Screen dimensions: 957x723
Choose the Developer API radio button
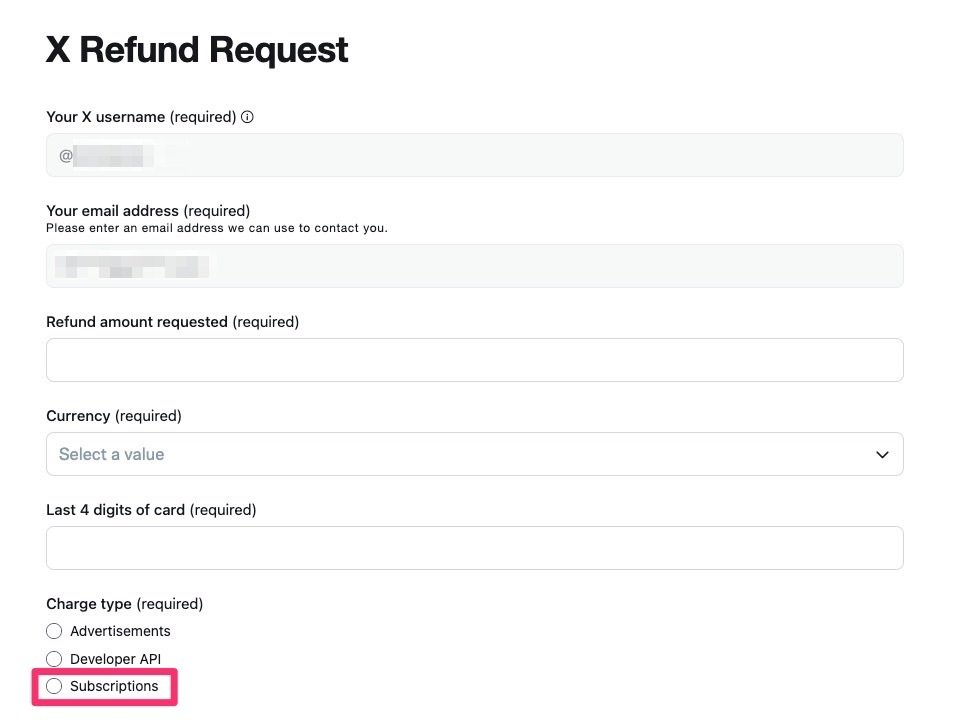click(x=54, y=659)
